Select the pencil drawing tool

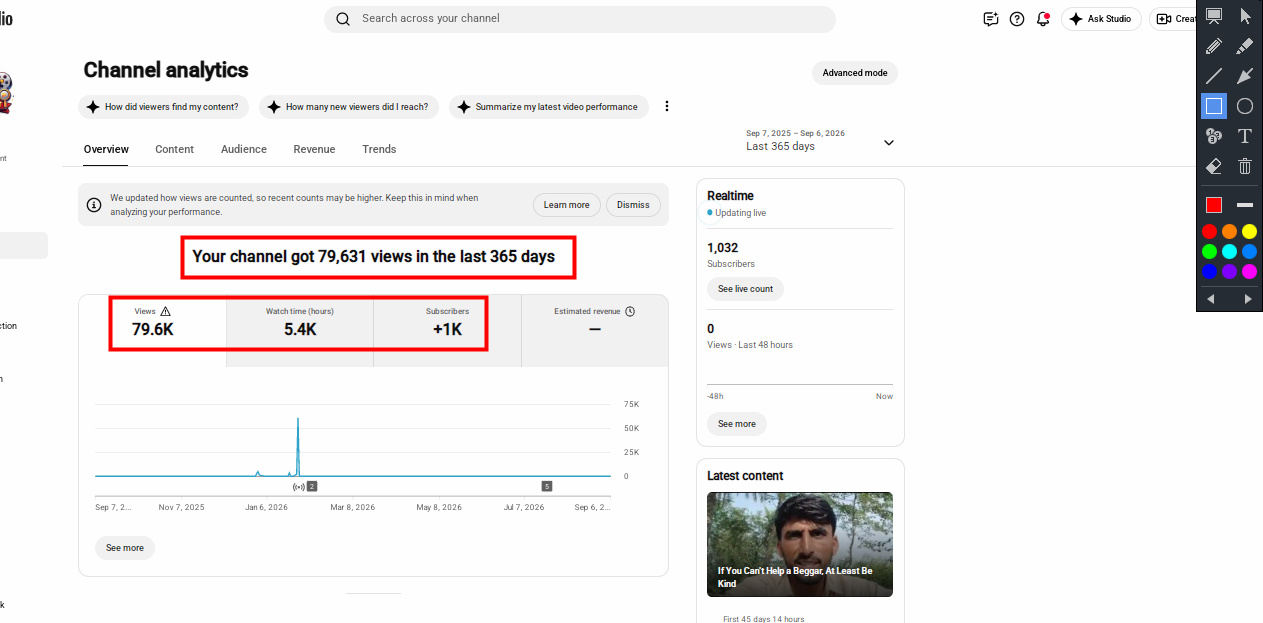pos(1214,46)
